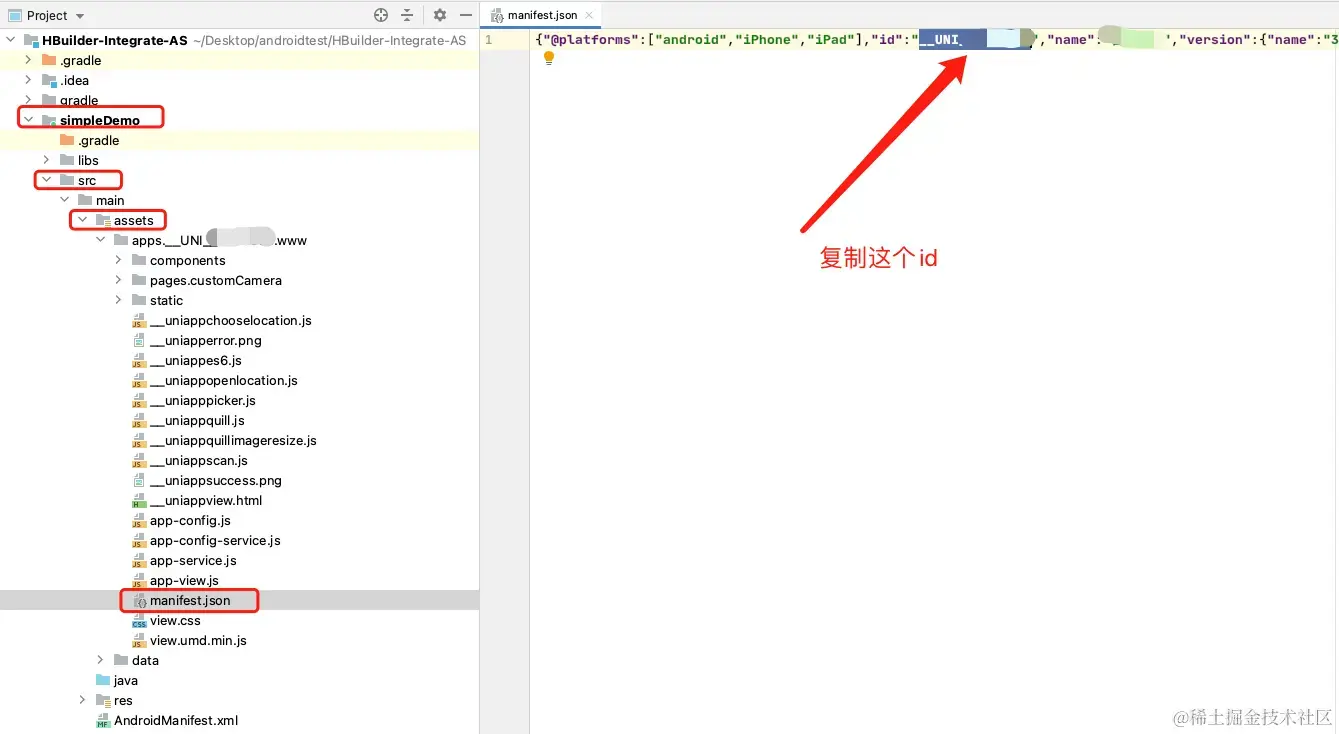This screenshot has width=1339, height=734.
Task: Collapse the HBuilder-Integrate-AS root node
Action: click(x=11, y=40)
